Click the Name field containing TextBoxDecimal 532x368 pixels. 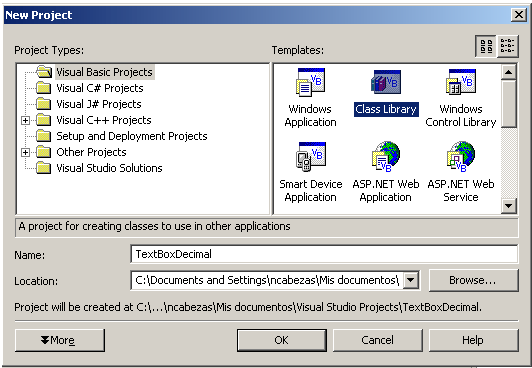click(x=324, y=254)
